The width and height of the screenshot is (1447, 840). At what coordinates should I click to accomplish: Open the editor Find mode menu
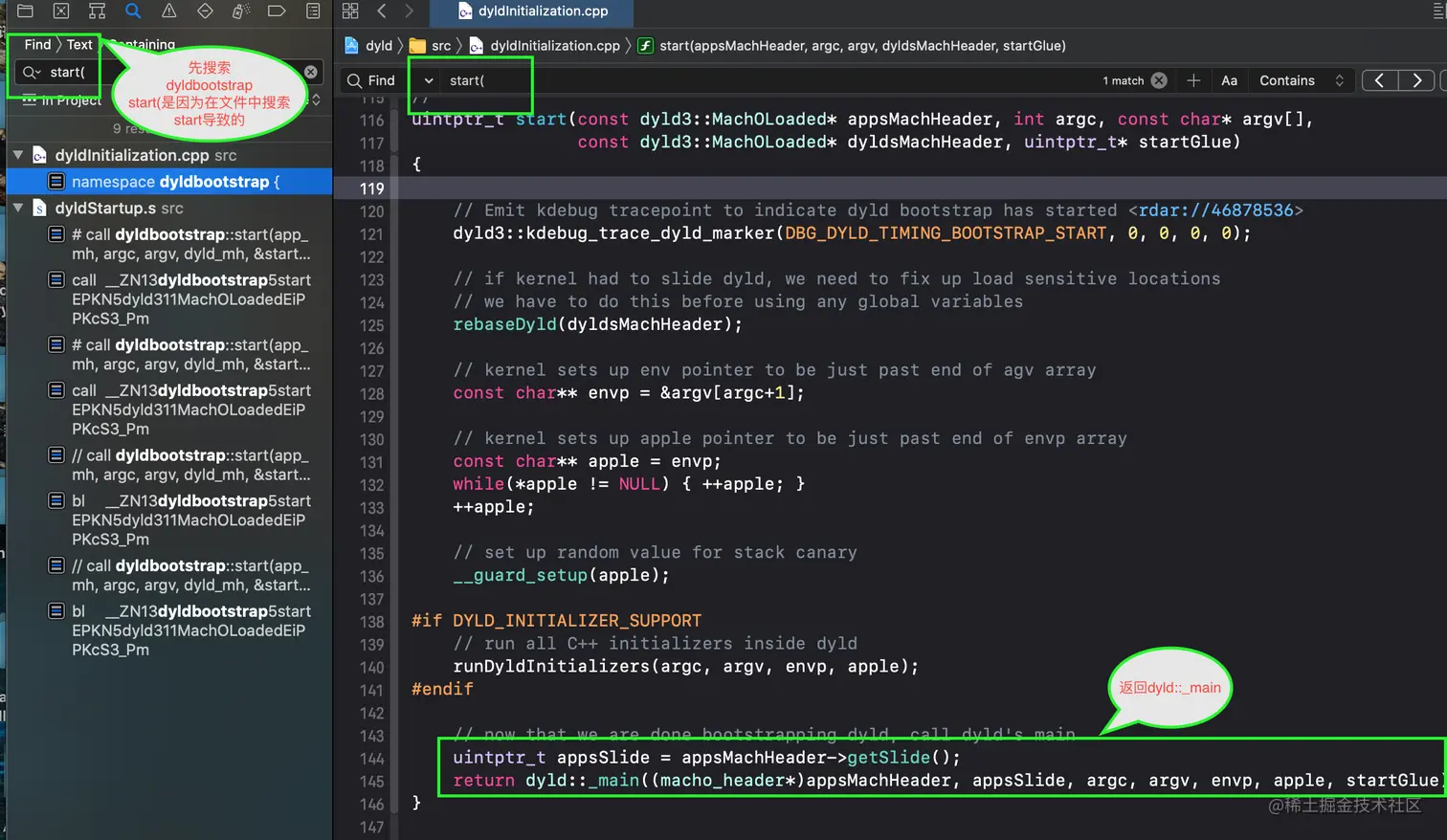pos(370,80)
